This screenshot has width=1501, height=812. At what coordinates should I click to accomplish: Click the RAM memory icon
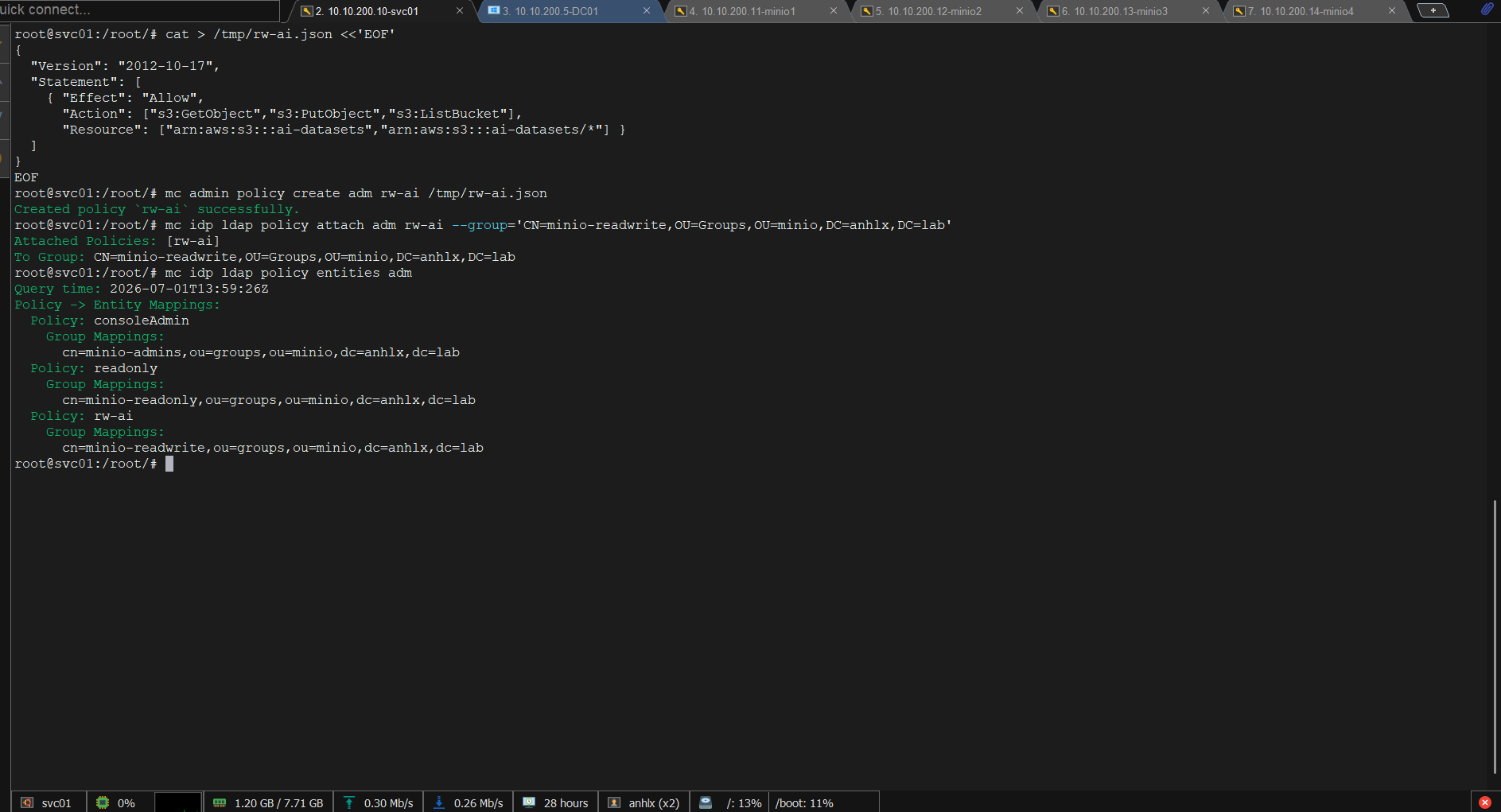[x=220, y=802]
